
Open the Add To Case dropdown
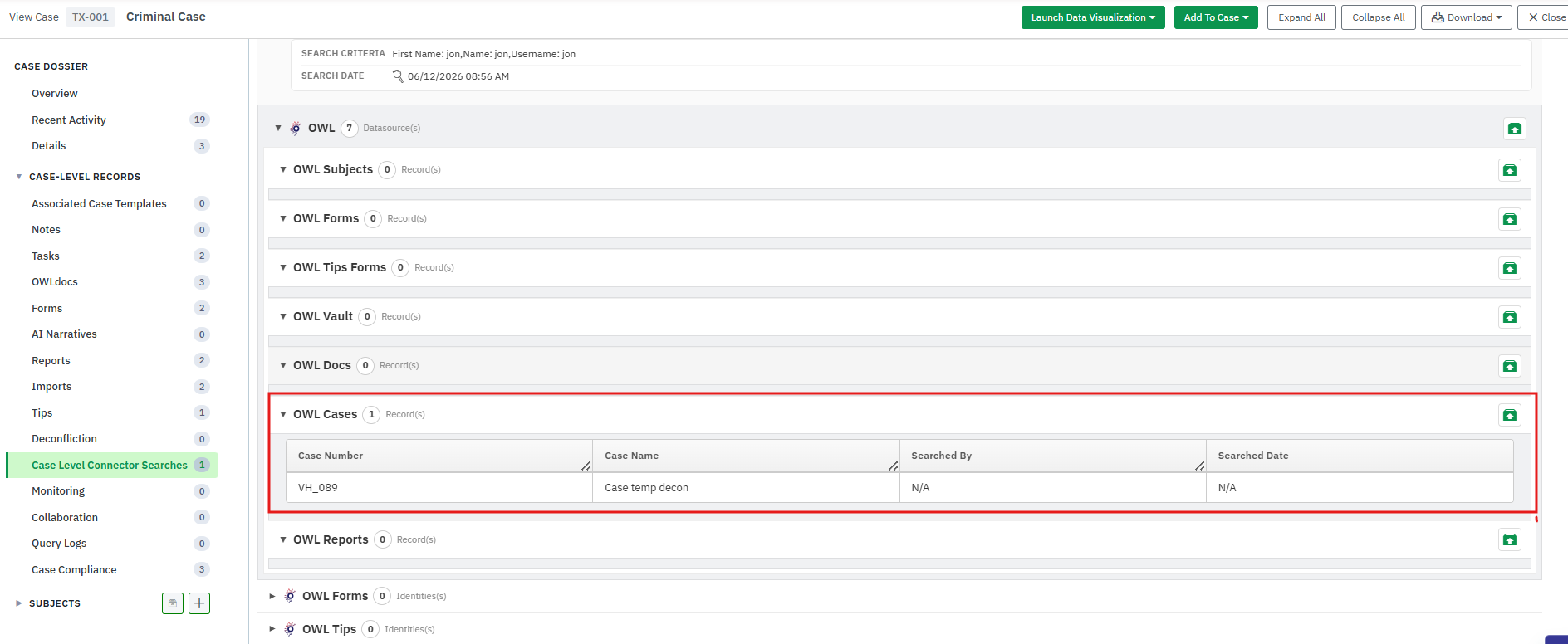[x=1216, y=17]
